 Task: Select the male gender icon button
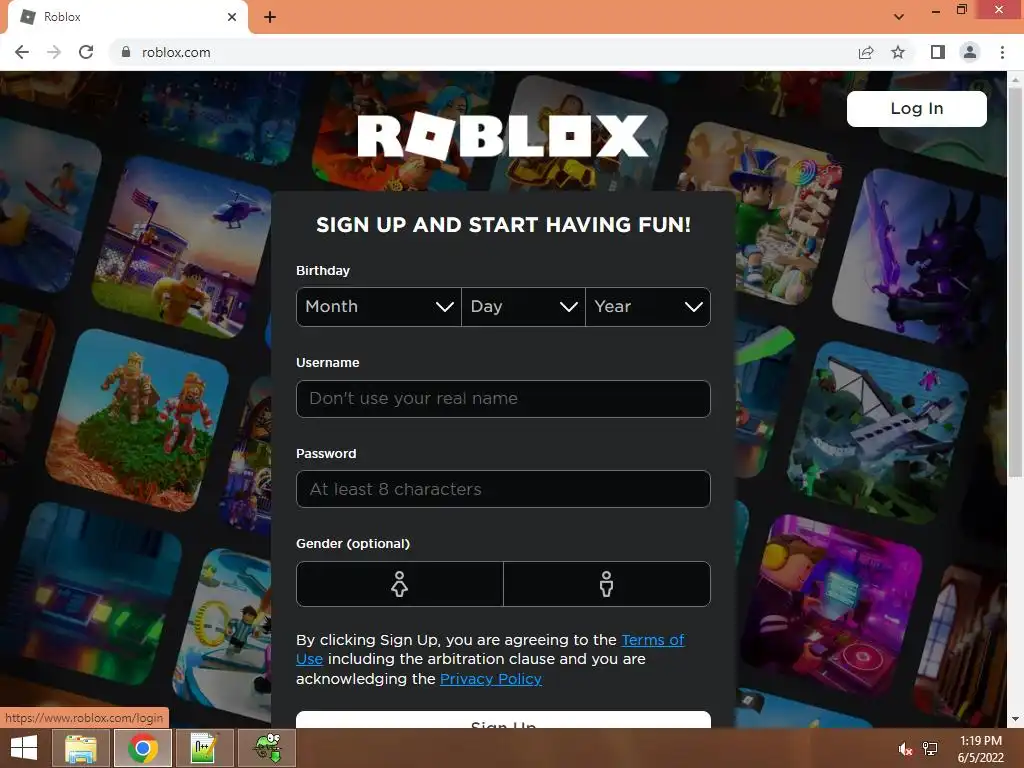(607, 584)
